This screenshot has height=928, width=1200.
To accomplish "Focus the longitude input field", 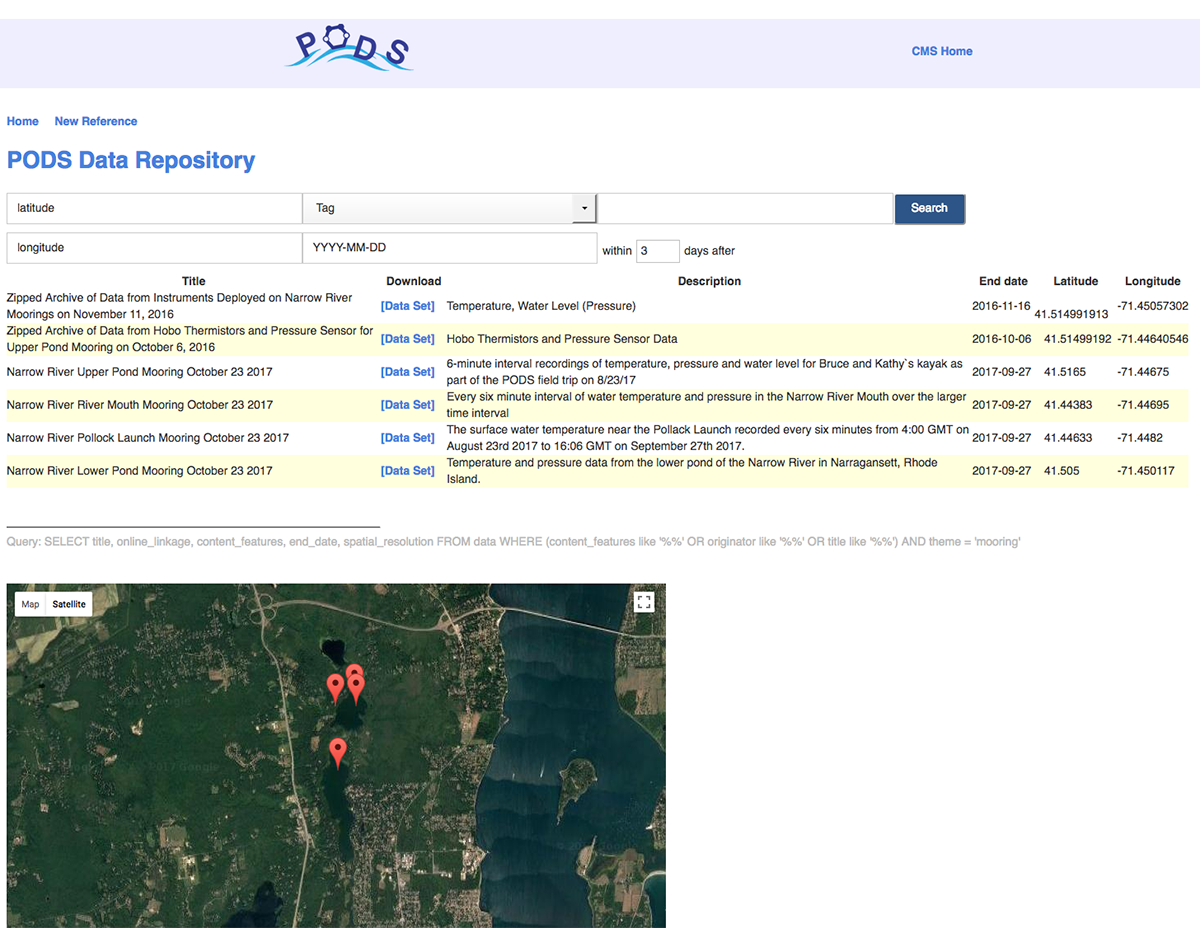I will click(154, 247).
